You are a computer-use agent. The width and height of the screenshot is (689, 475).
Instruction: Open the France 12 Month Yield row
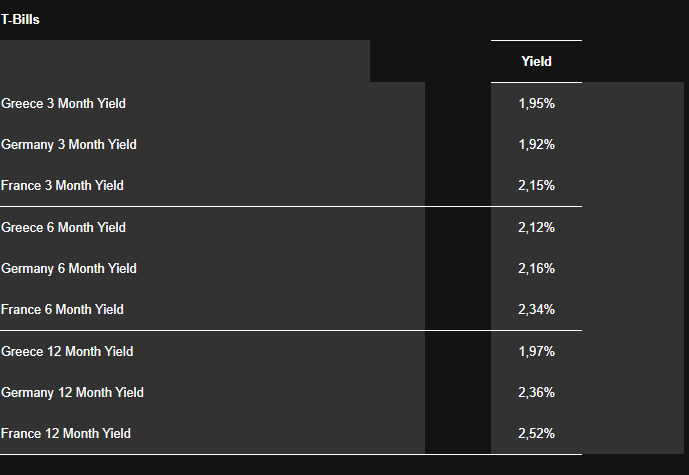coord(66,434)
